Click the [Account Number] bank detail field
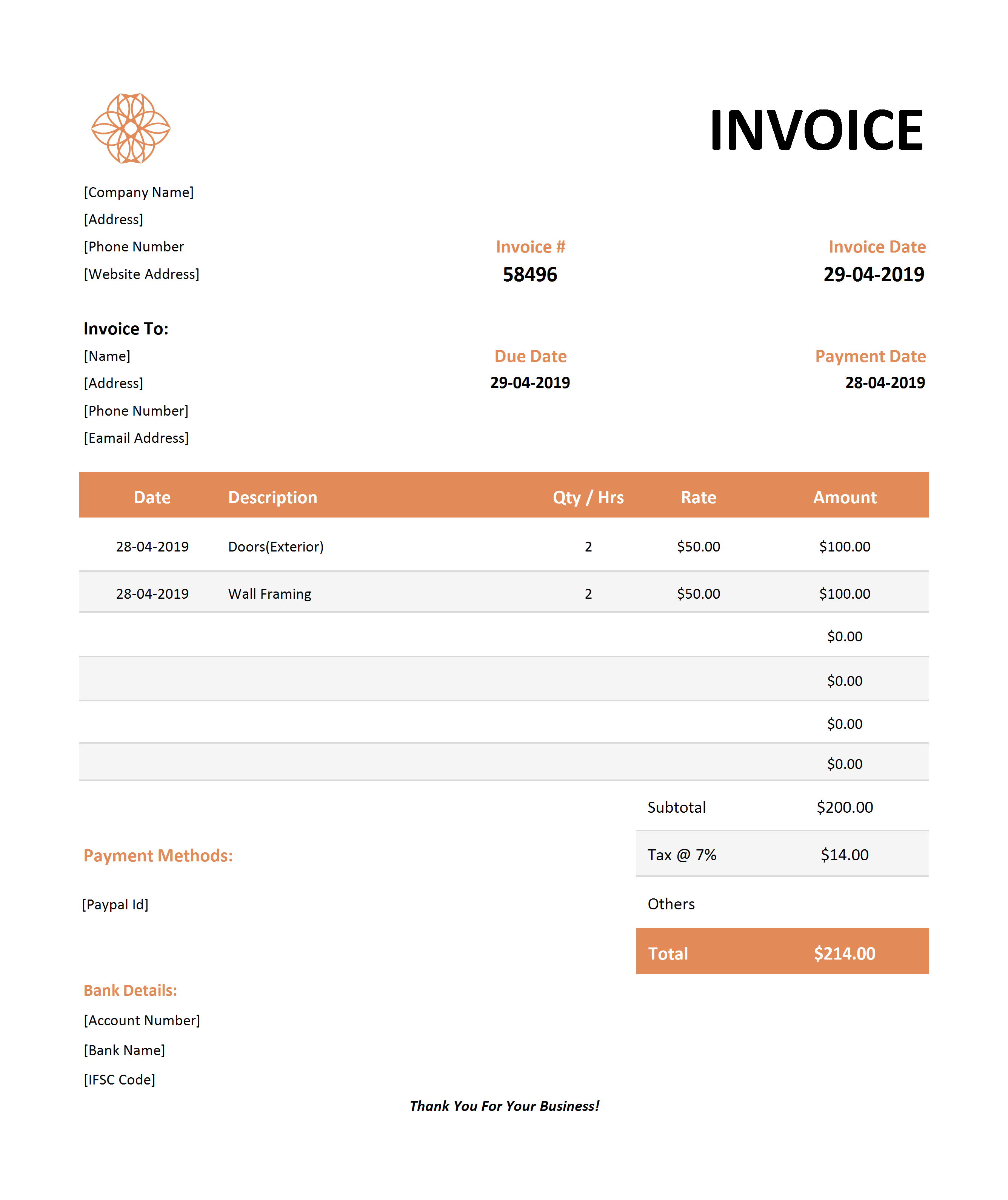The image size is (1008, 1200). coord(142,1021)
